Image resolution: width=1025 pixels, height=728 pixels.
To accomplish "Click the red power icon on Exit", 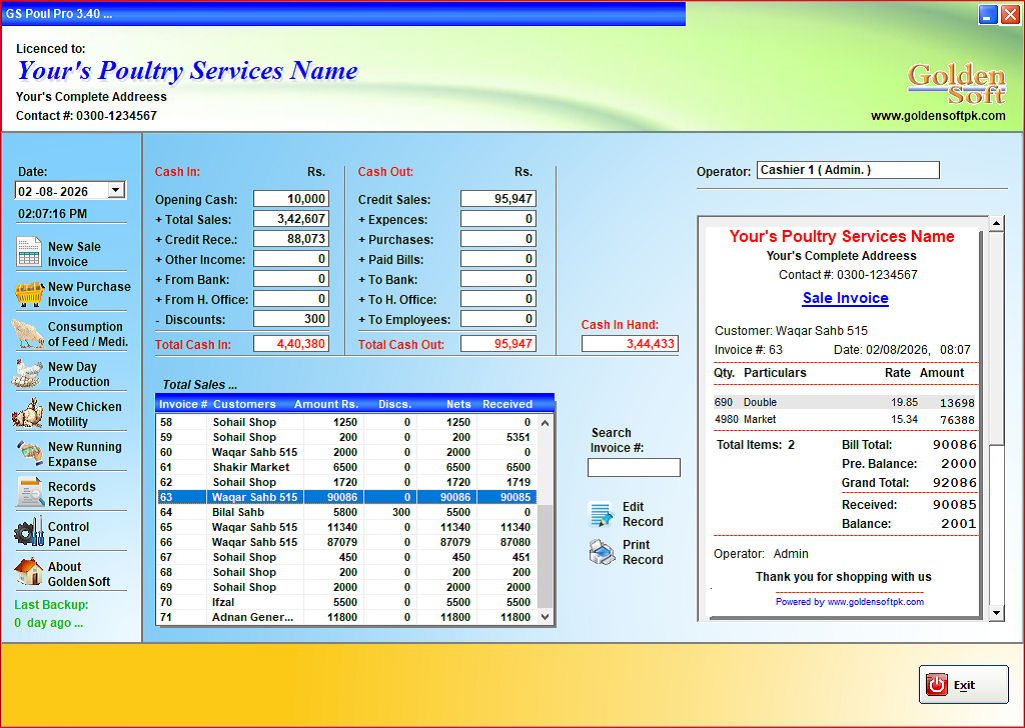I will click(x=936, y=685).
